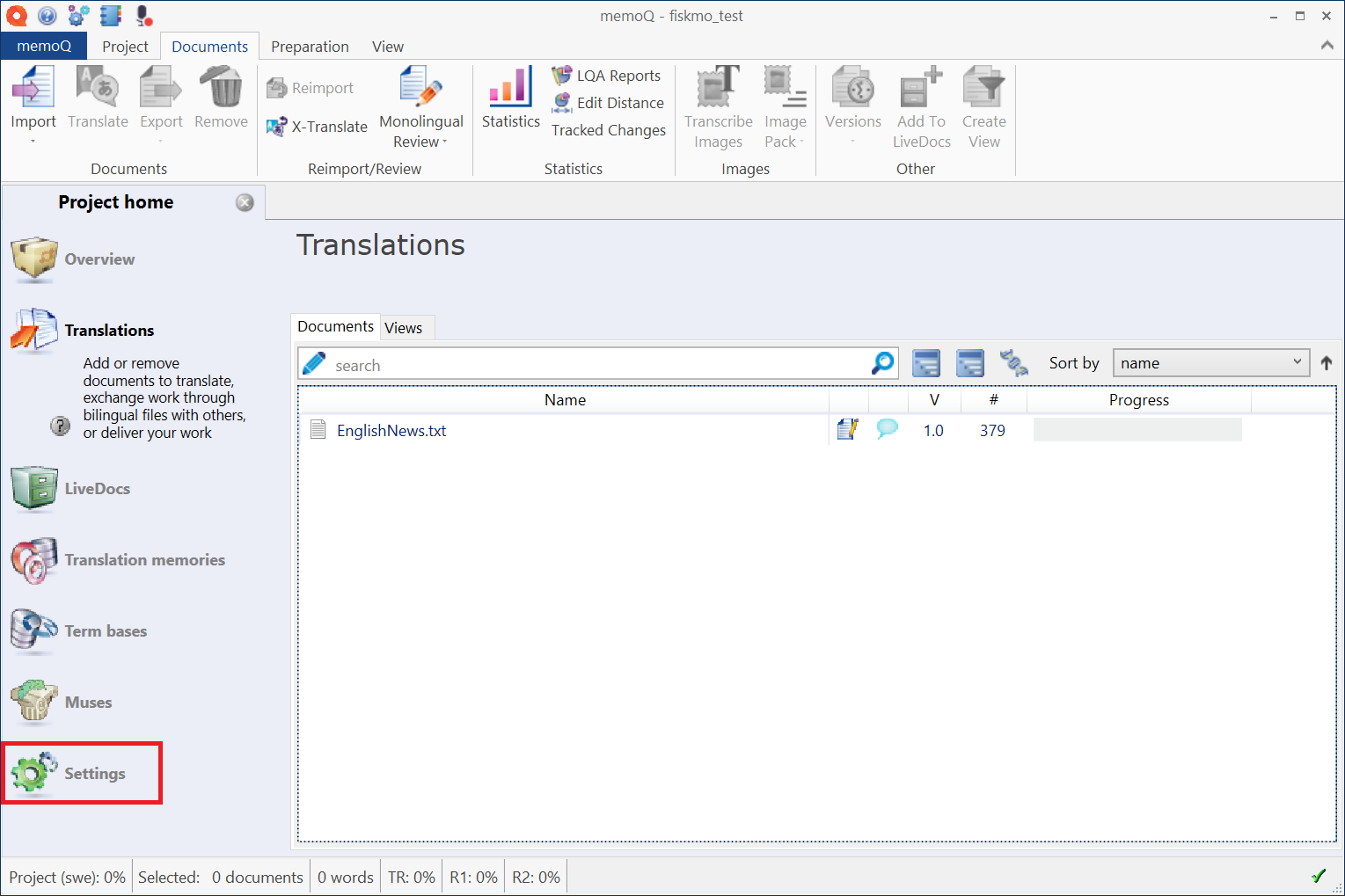Select the Documents ribbon tab

point(210,47)
